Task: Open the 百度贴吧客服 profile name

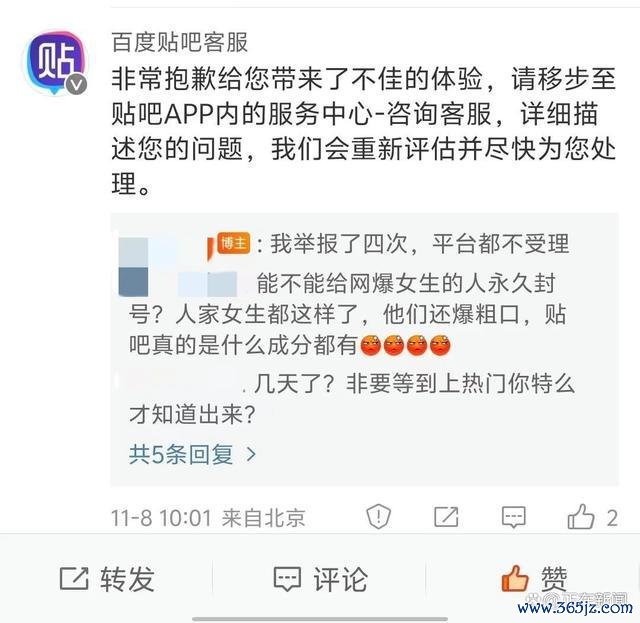Action: point(180,42)
